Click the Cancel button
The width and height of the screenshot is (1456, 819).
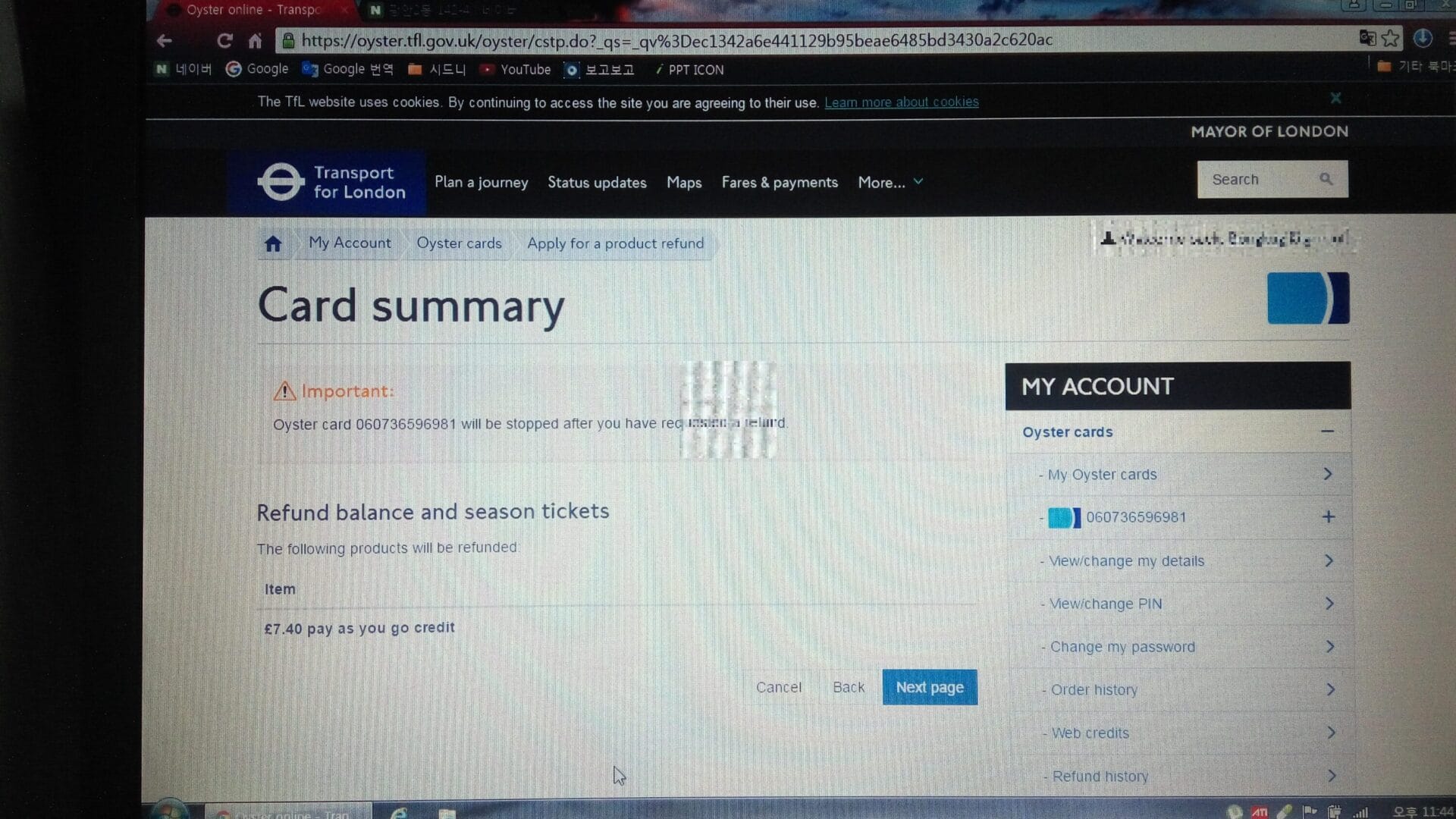(x=778, y=687)
